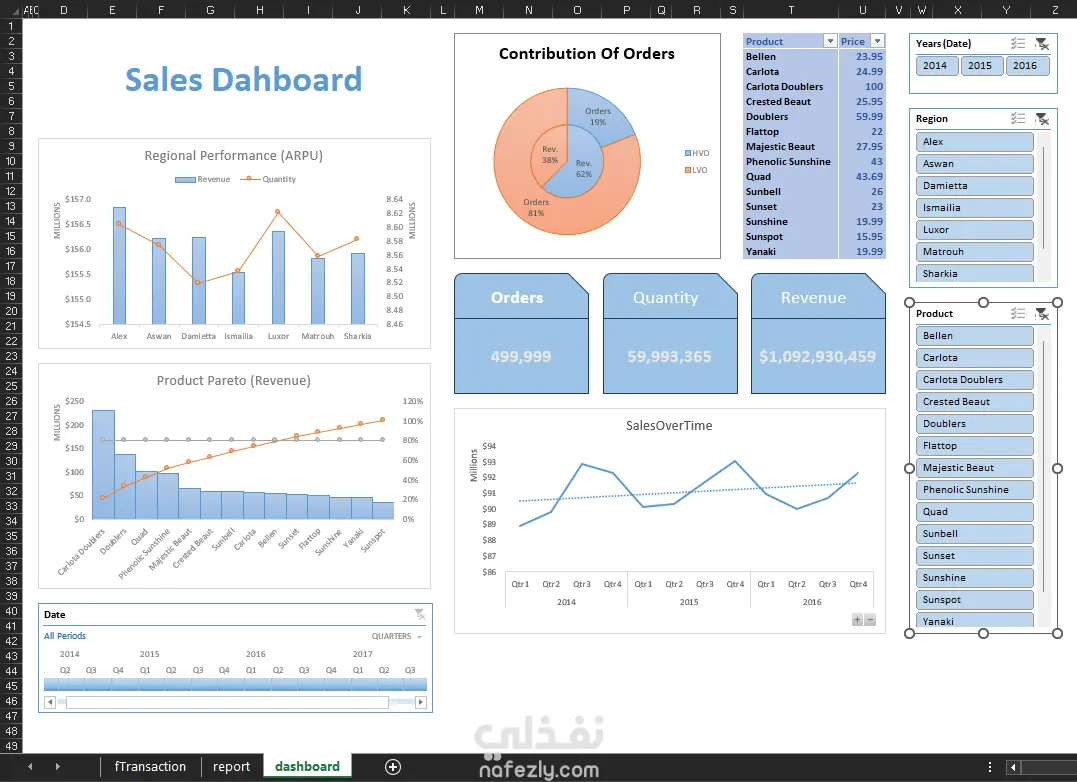Toggle the Quad product slicer item
This screenshot has height=782, width=1077.
coord(974,511)
